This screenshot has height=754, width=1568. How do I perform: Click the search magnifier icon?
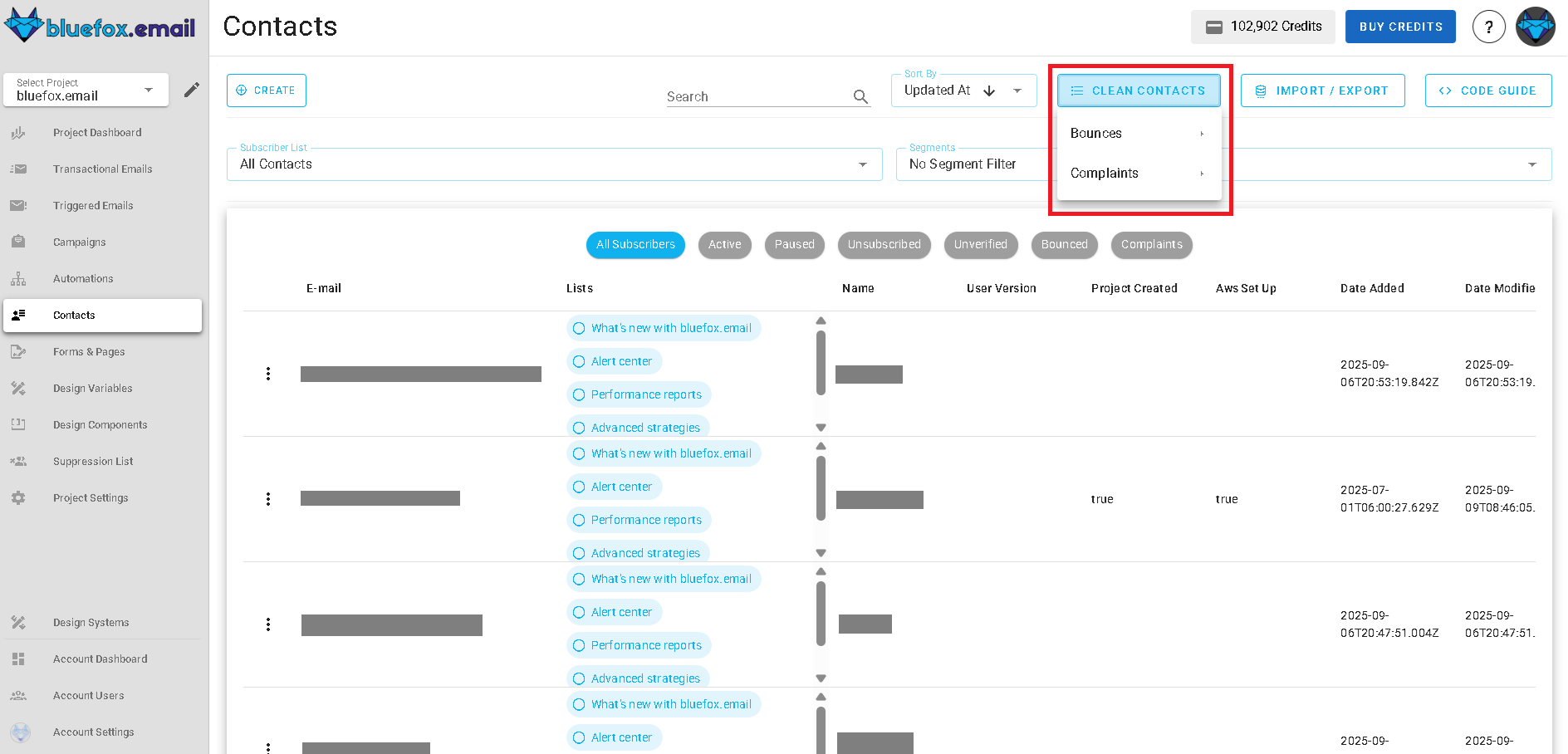860,96
